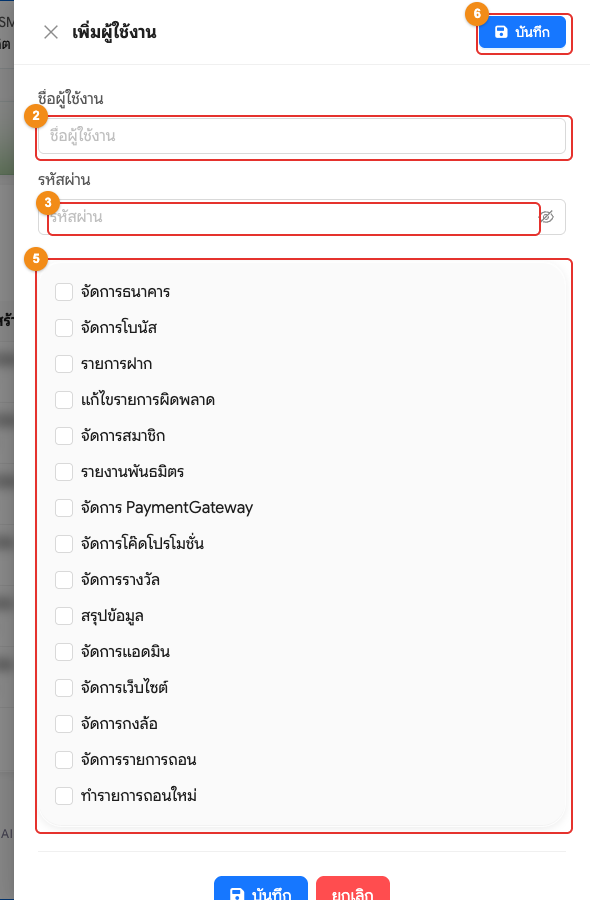Enable the จัดการแอดมิน checkbox
The image size is (590, 900).
click(64, 652)
